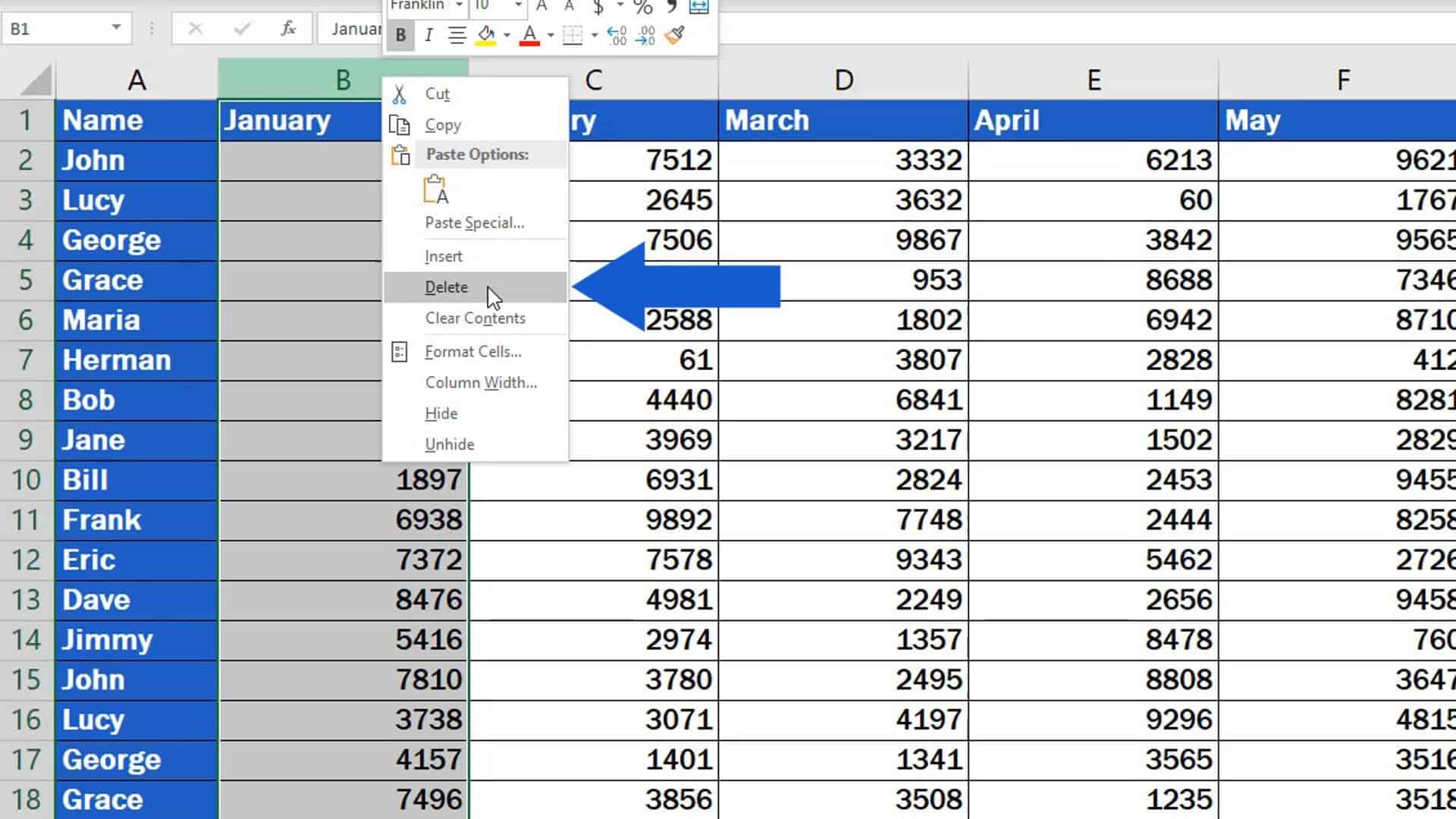The height and width of the screenshot is (819, 1456).
Task: Toggle bold formatting on the mini toolbar
Action: pos(401,35)
